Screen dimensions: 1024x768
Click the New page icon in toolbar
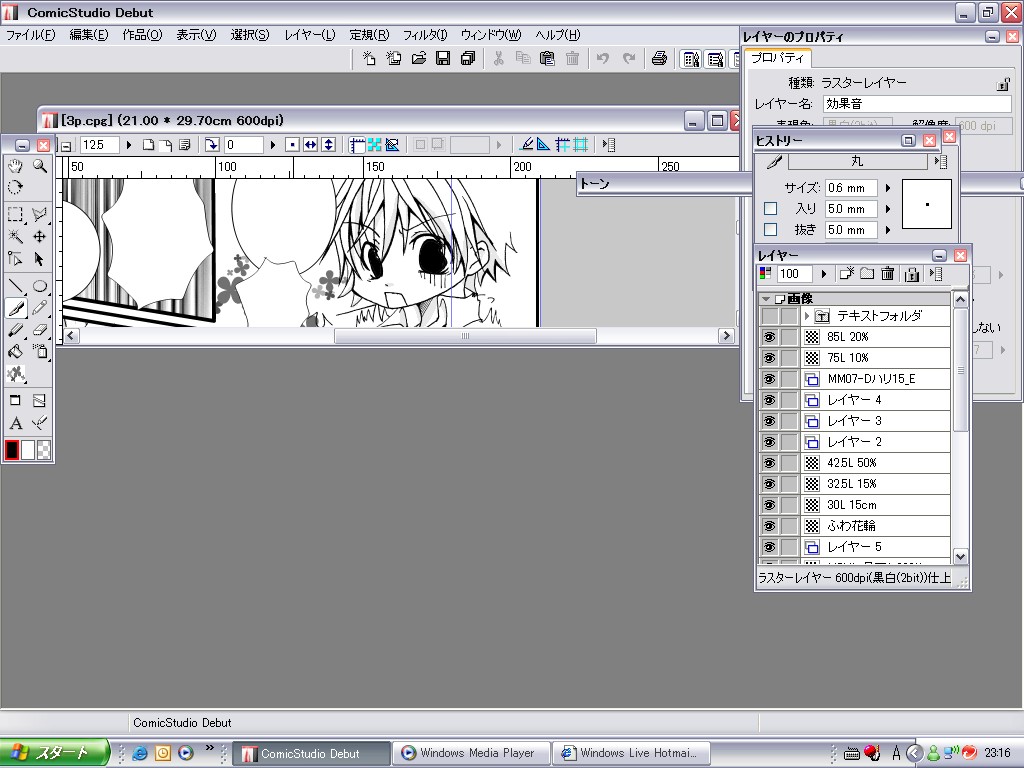369,58
